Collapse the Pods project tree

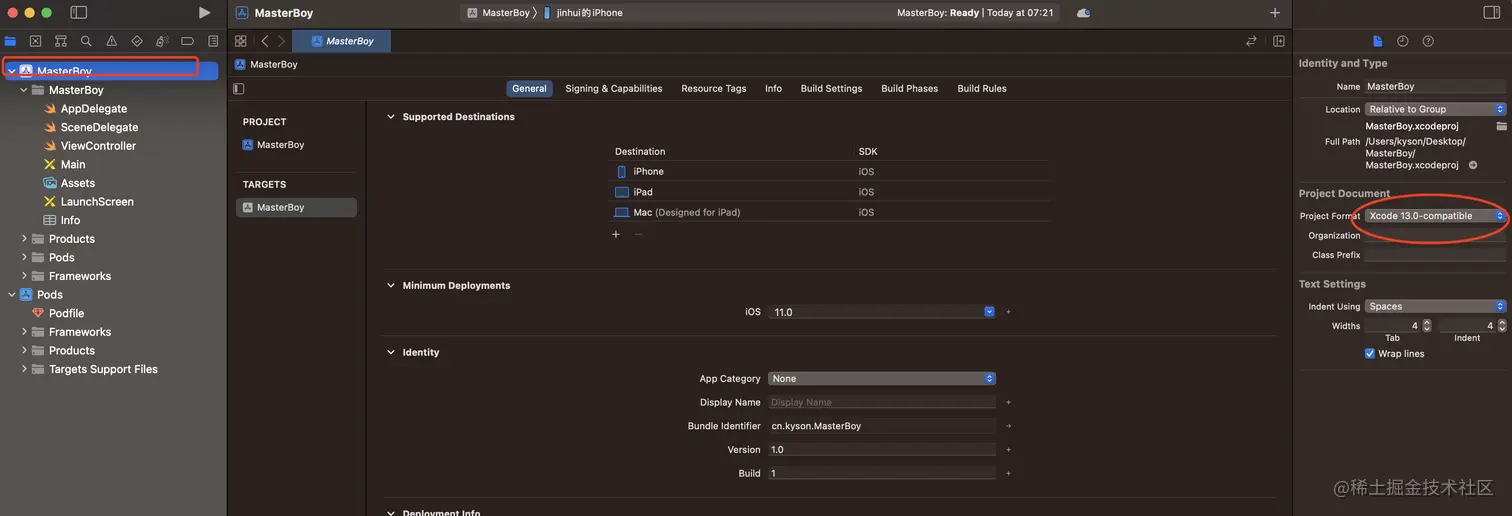click(11, 295)
